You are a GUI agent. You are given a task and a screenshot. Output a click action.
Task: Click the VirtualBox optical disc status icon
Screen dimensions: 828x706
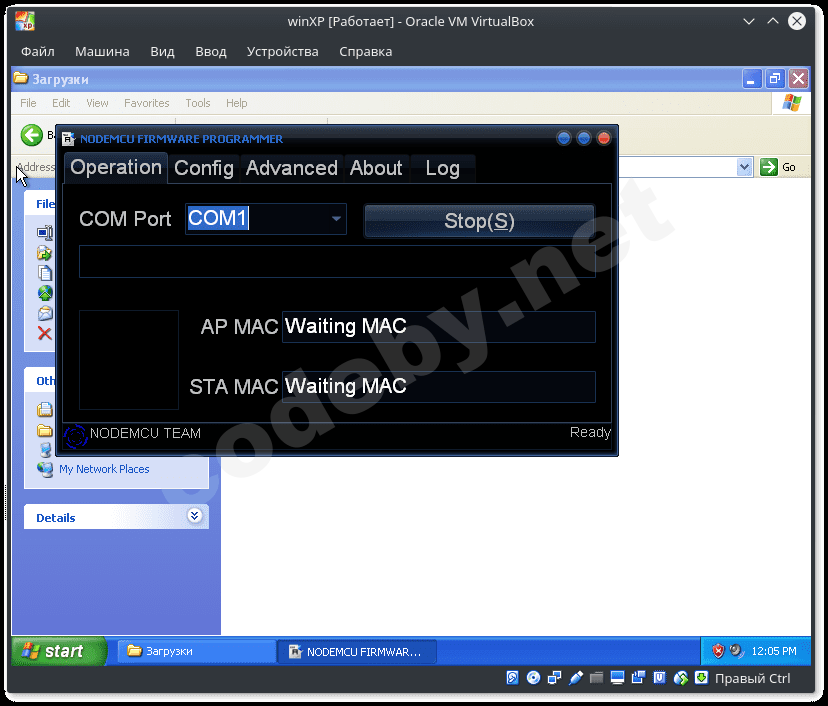[x=533, y=678]
